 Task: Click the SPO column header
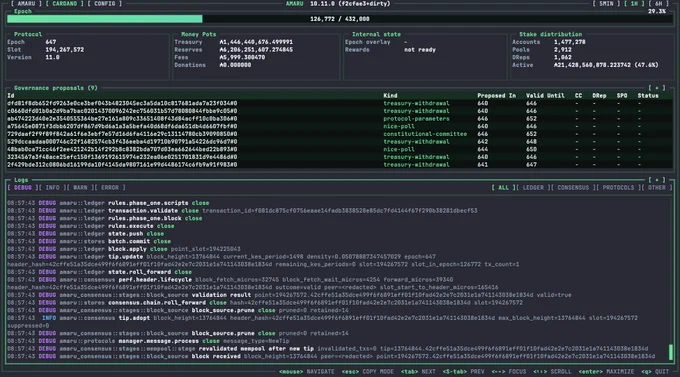coord(621,96)
